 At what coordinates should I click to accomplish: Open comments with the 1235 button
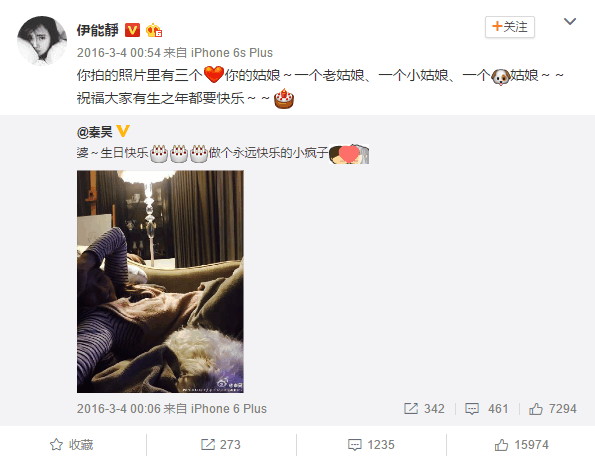371,444
